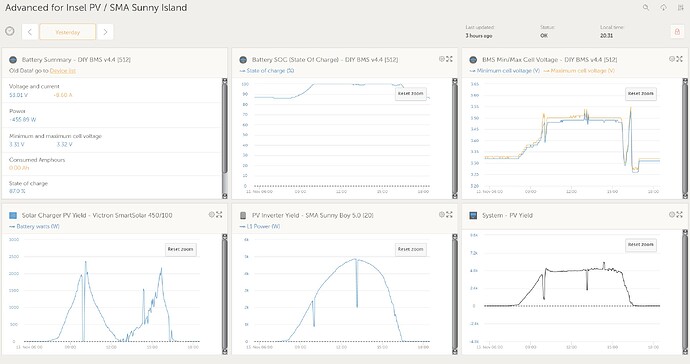The image size is (690, 364).
Task: Select the 3.31 V minimum cell voltage
Action: (x=17, y=144)
